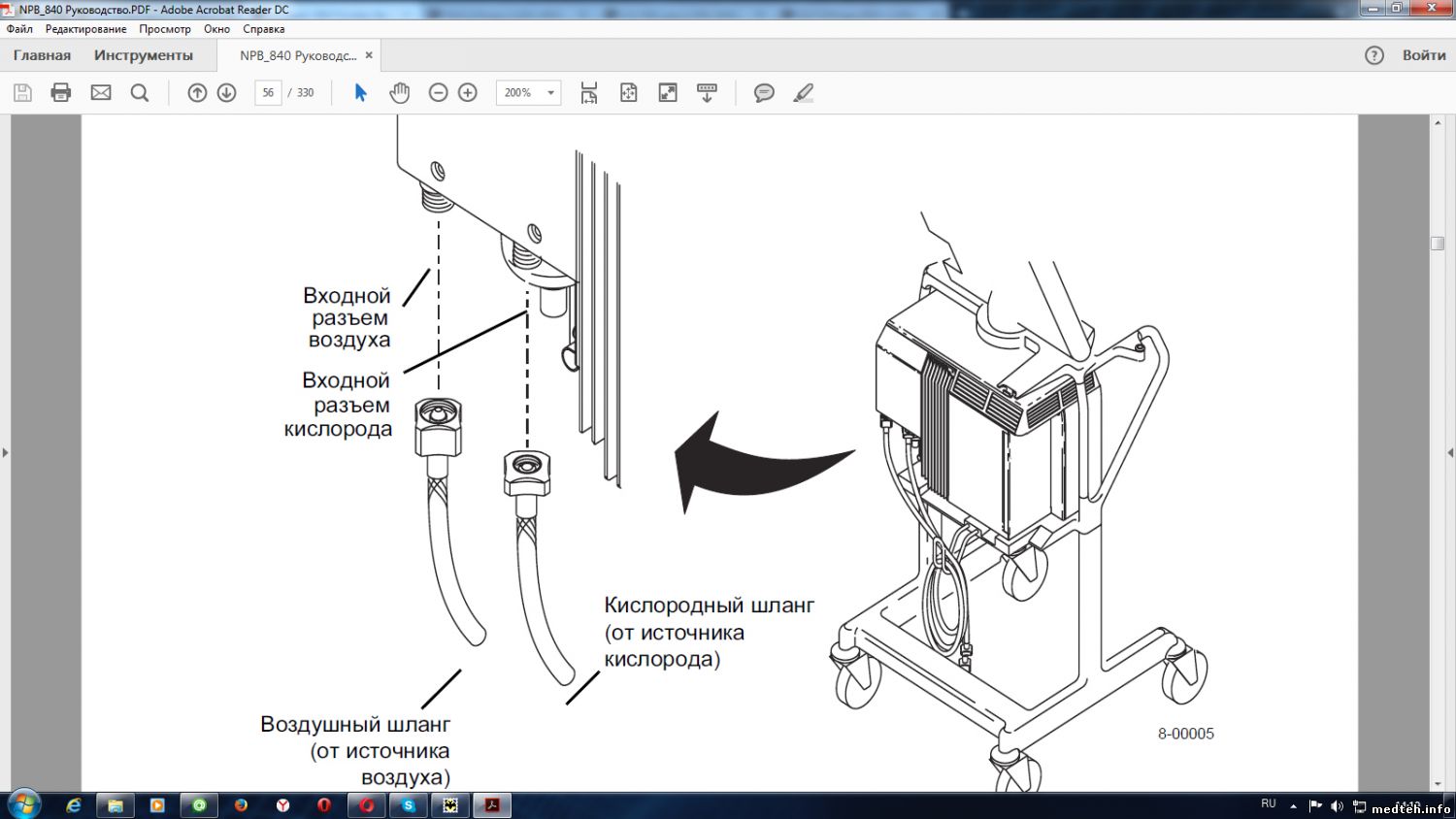Open Firefox from the Windows taskbar
This screenshot has height=819, width=1456.
(241, 805)
